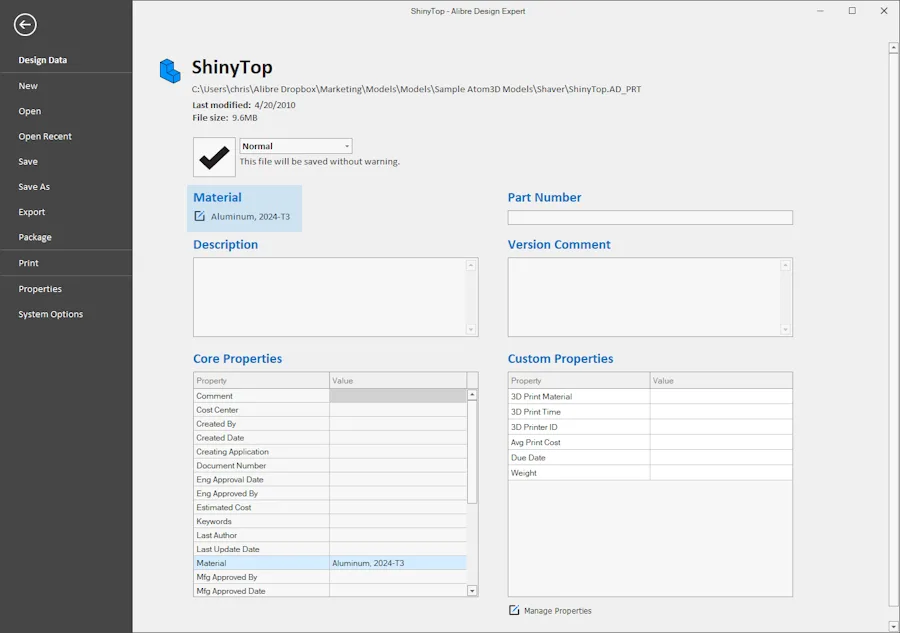The height and width of the screenshot is (633, 900).
Task: Click the Manage Properties link
Action: (557, 611)
